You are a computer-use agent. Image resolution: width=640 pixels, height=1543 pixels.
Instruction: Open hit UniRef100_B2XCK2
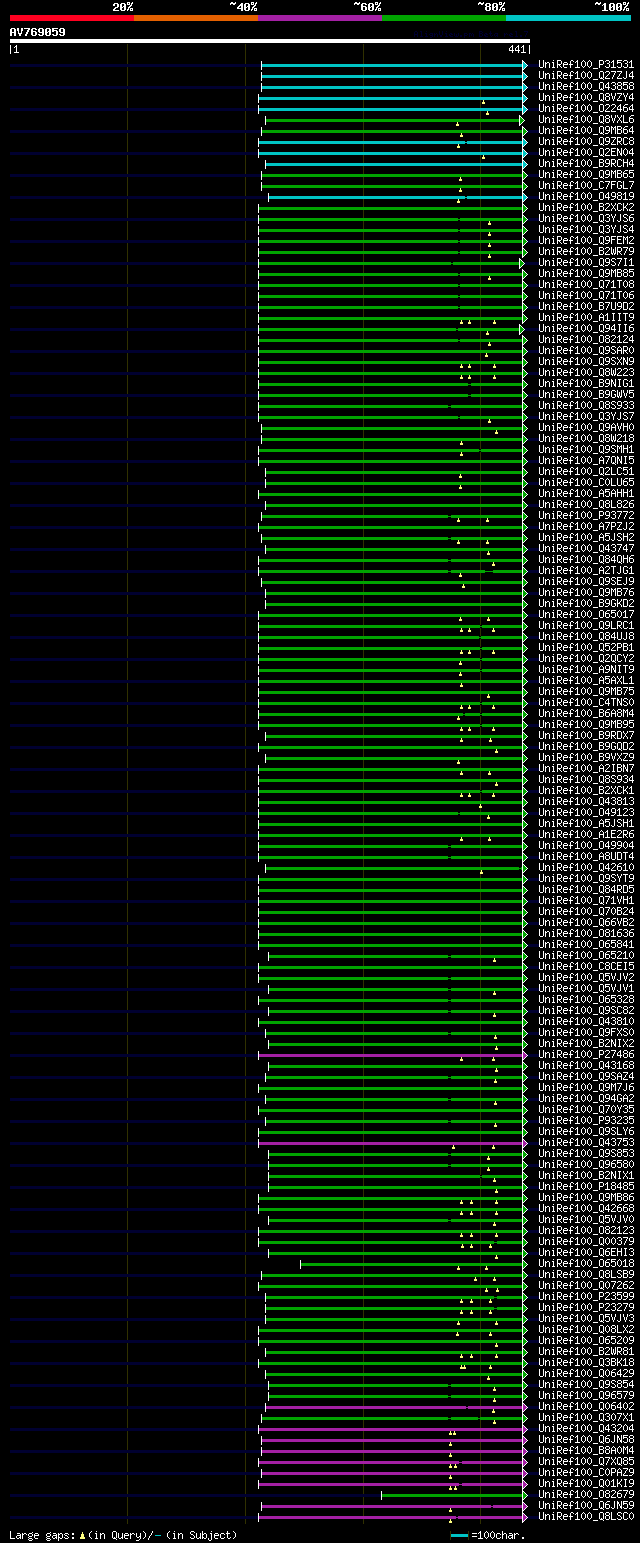tap(586, 207)
